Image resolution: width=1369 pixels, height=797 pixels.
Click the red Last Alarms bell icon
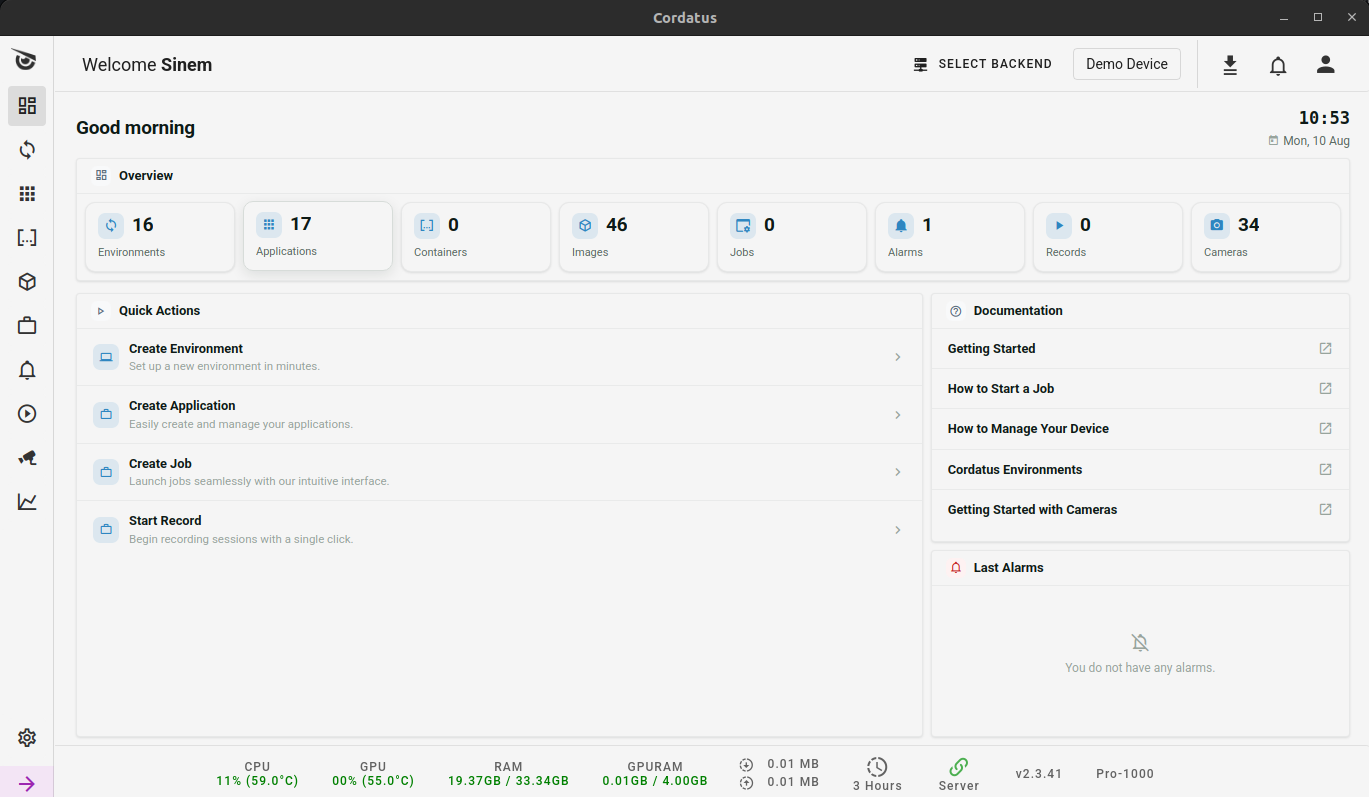tap(955, 568)
